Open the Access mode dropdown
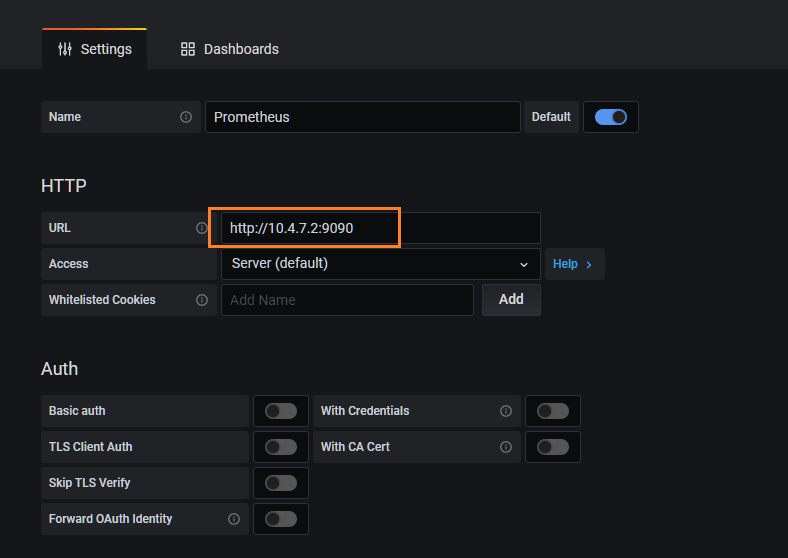Screen dimensions: 788x558 380,264
